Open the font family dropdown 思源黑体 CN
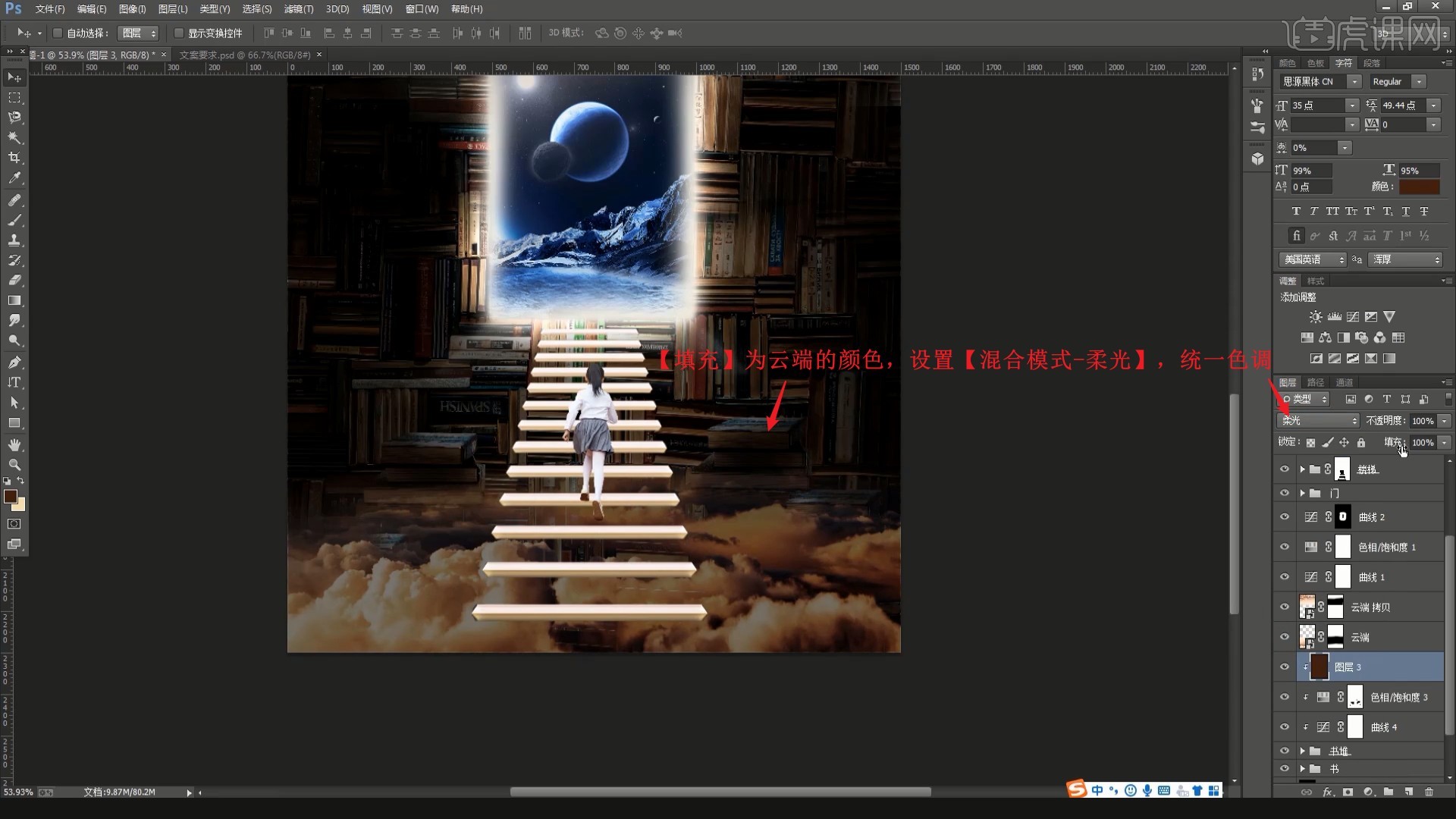Image resolution: width=1456 pixels, height=819 pixels. (x=1354, y=82)
